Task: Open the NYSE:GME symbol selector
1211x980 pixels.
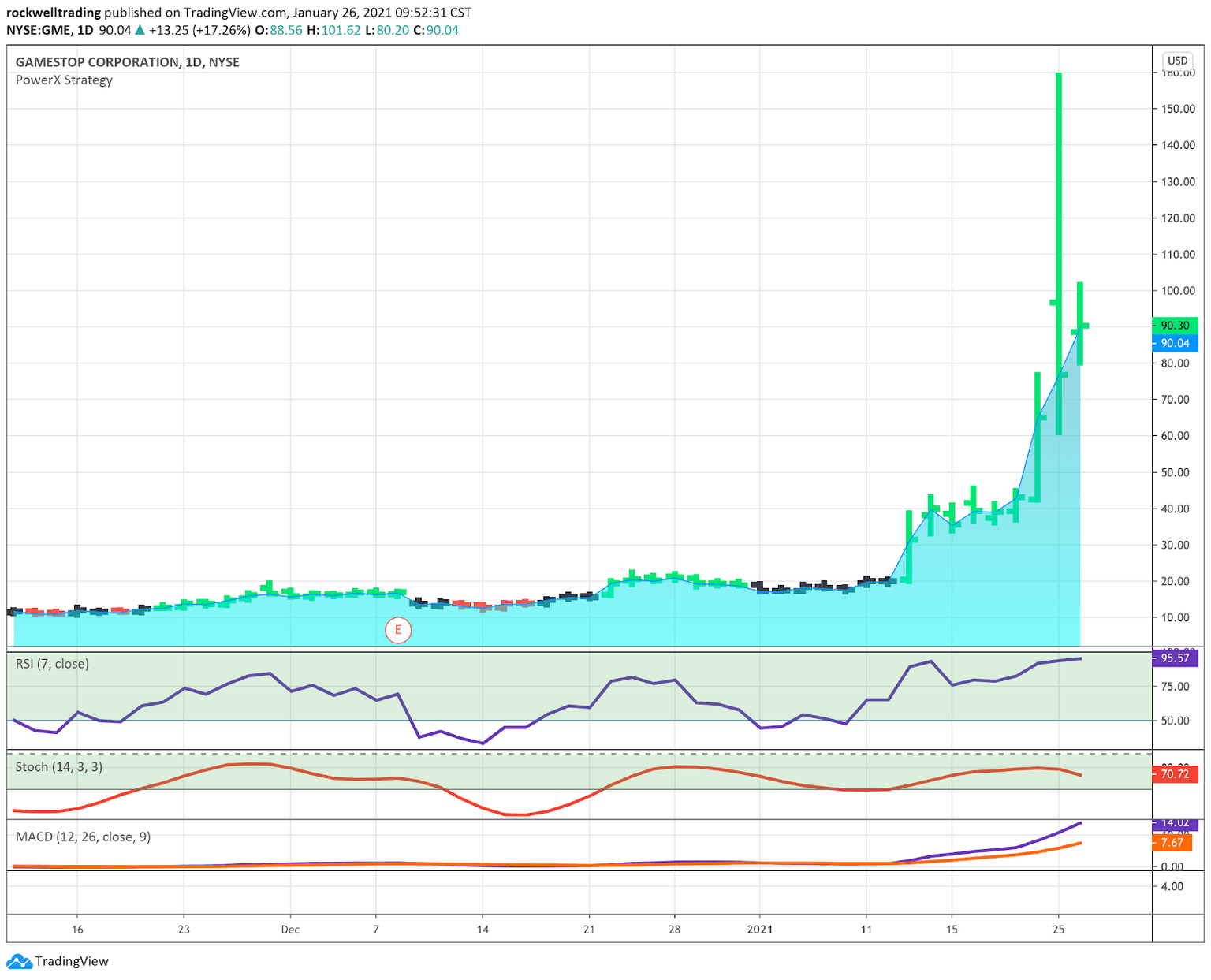Action: click(x=37, y=30)
